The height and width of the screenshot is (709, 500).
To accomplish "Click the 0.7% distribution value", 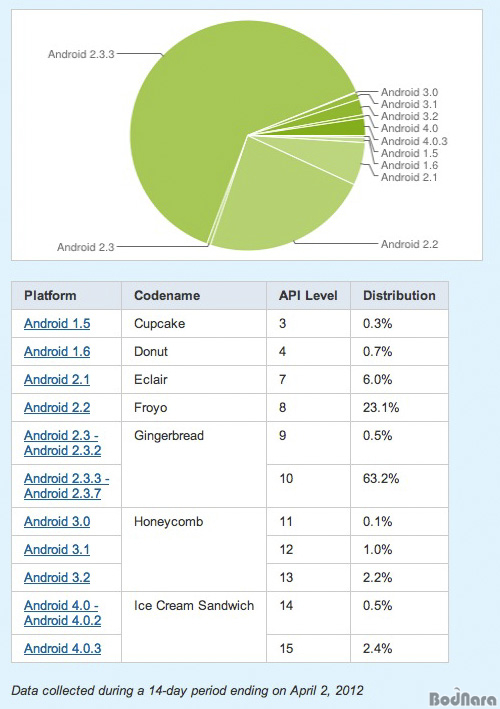I will 377,351.
